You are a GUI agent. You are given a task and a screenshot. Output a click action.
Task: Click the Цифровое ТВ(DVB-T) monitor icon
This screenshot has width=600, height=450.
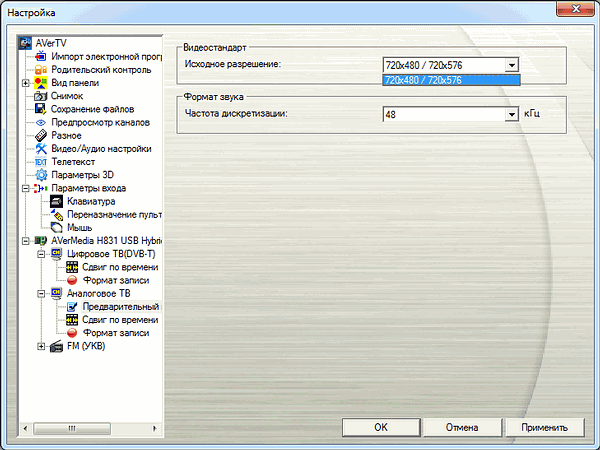(x=56, y=254)
